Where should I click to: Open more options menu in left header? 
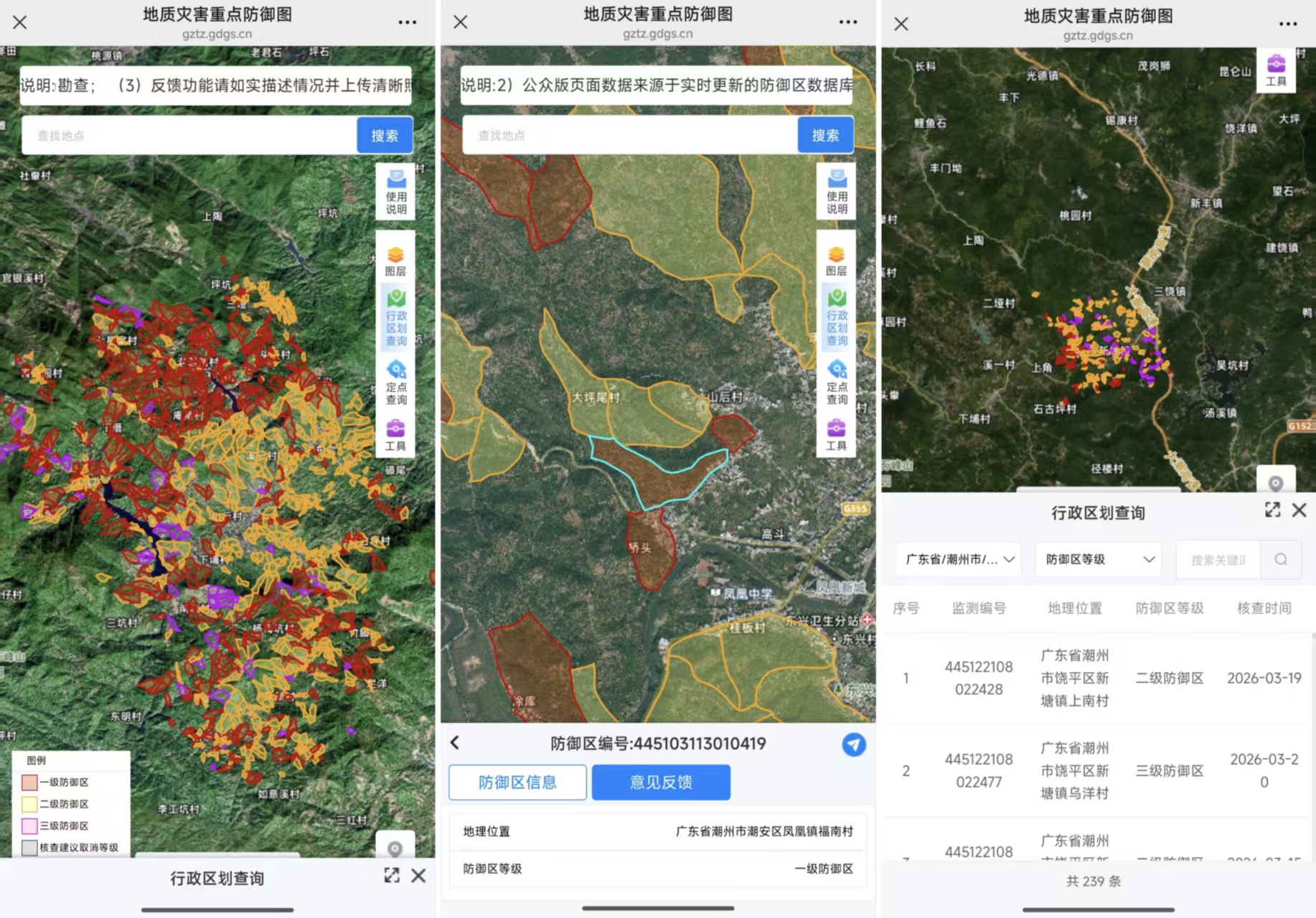(408, 22)
